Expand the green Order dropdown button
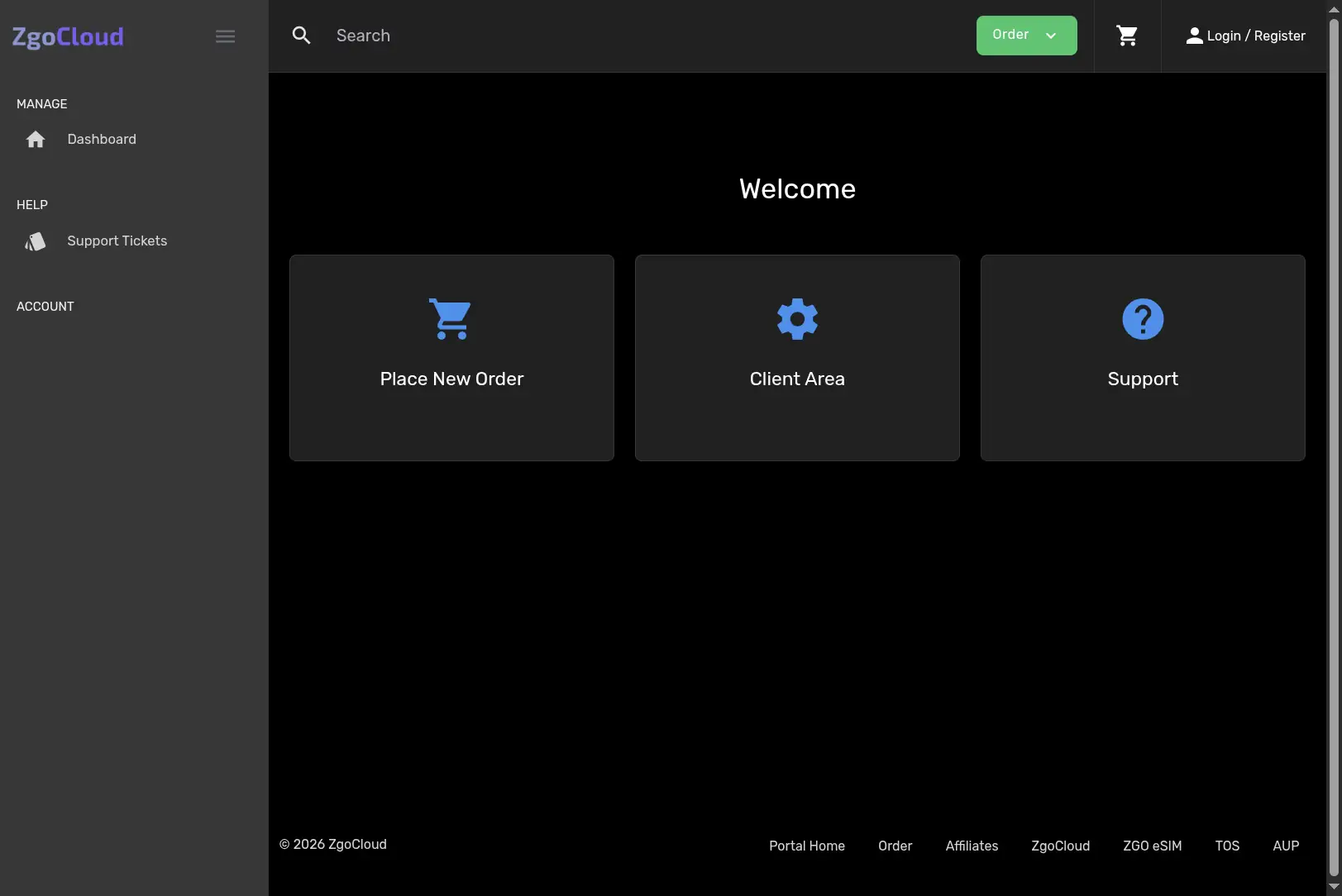This screenshot has height=896, width=1342. [1026, 36]
